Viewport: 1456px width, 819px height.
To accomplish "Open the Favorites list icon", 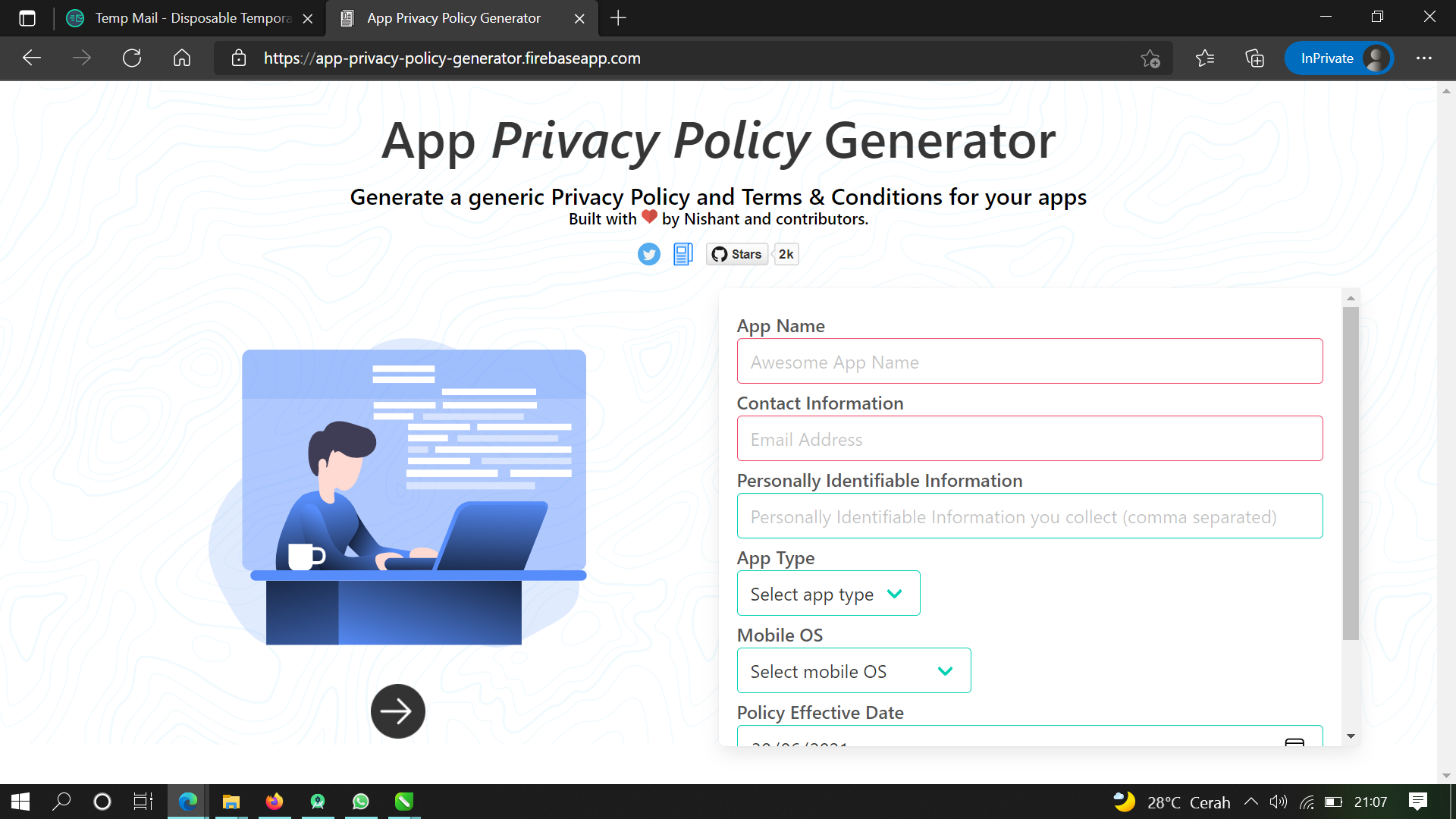I will coord(1205,58).
